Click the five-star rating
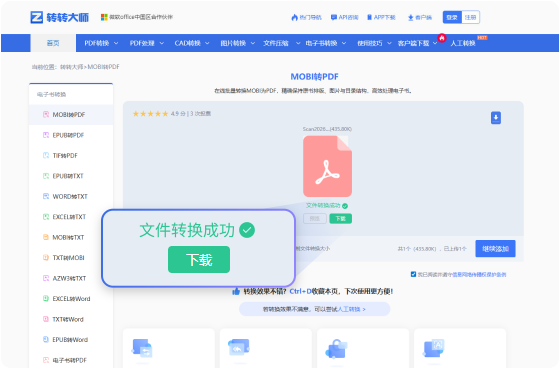 pos(150,114)
